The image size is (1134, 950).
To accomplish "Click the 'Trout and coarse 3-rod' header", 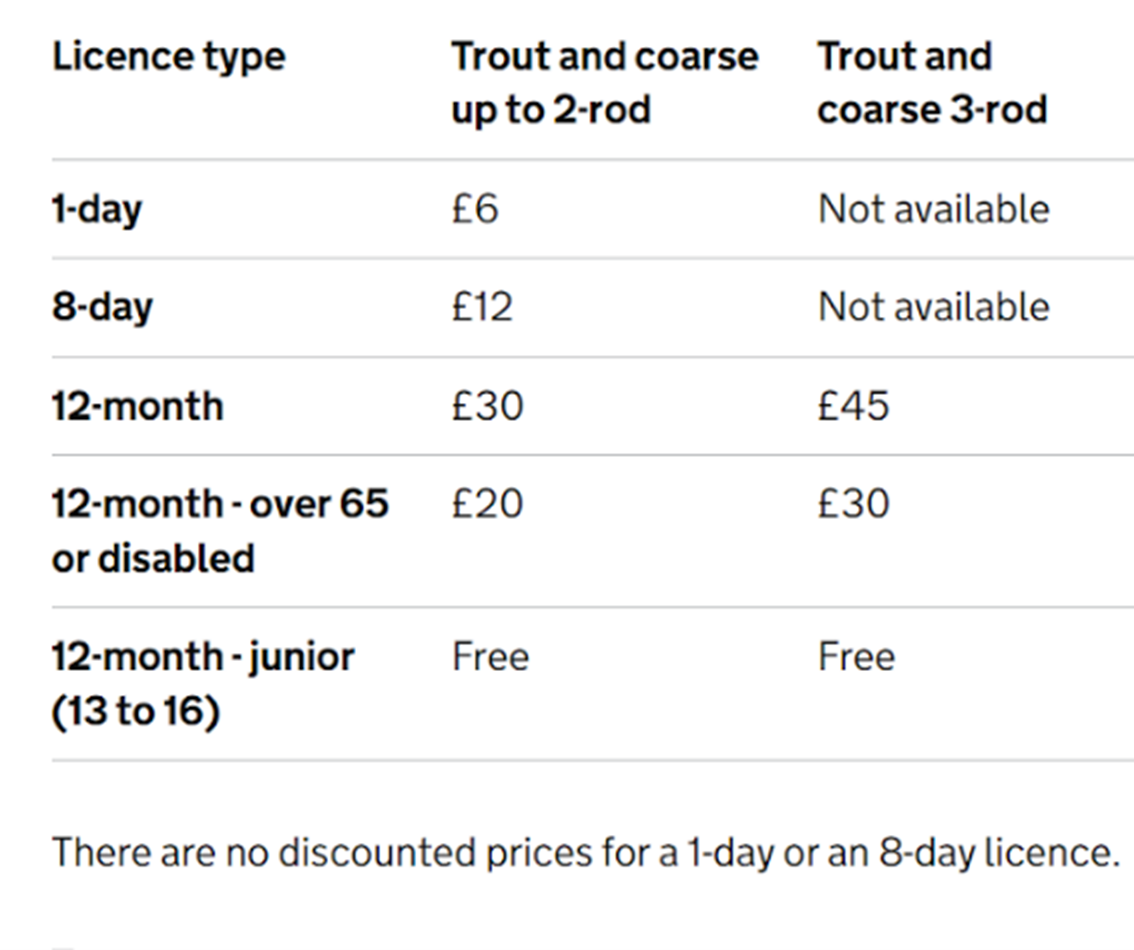I will click(x=931, y=83).
